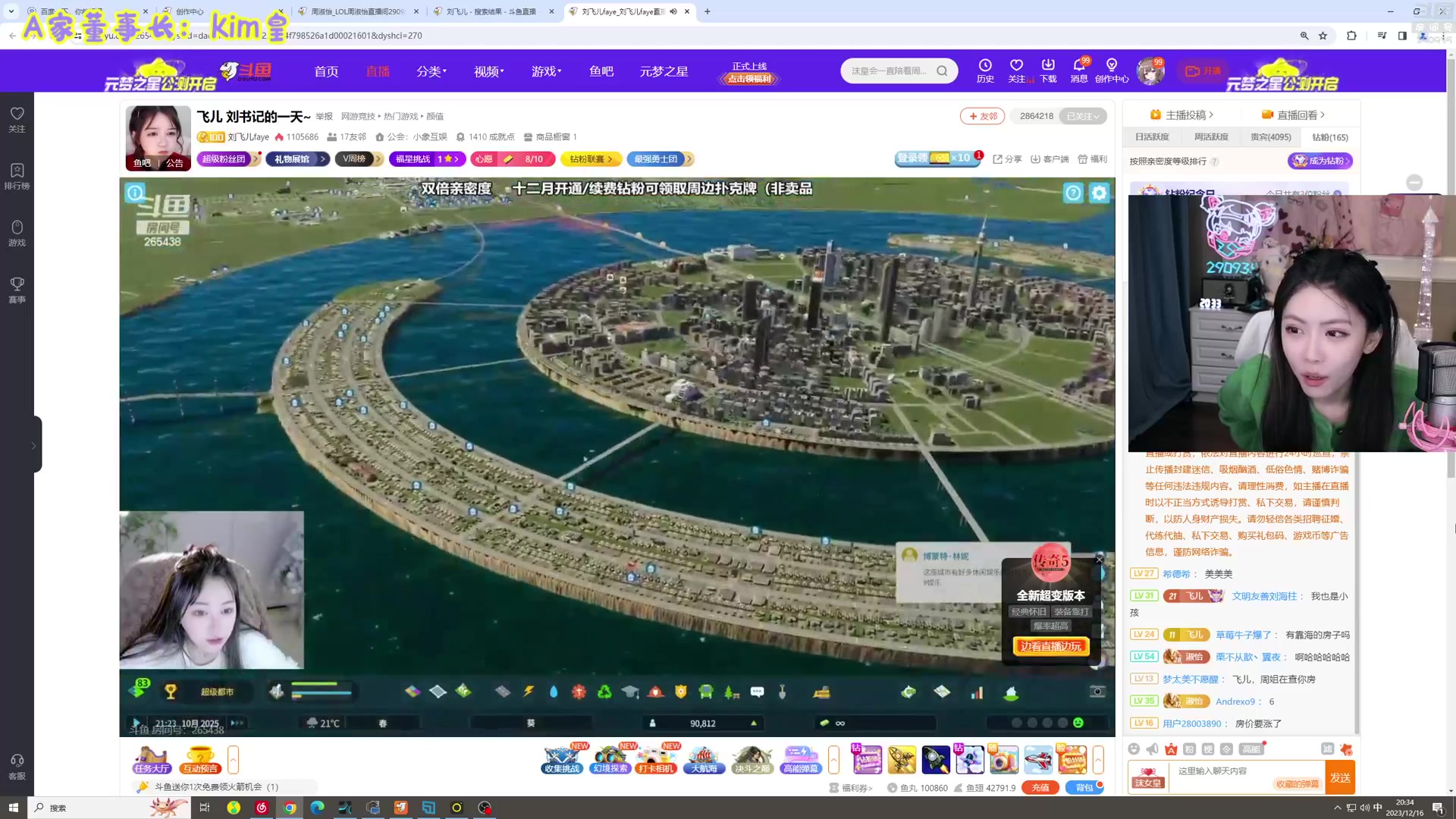This screenshot has height=819, width=1456.
Task: Open 决斗之巅 activity icon
Action: (752, 759)
